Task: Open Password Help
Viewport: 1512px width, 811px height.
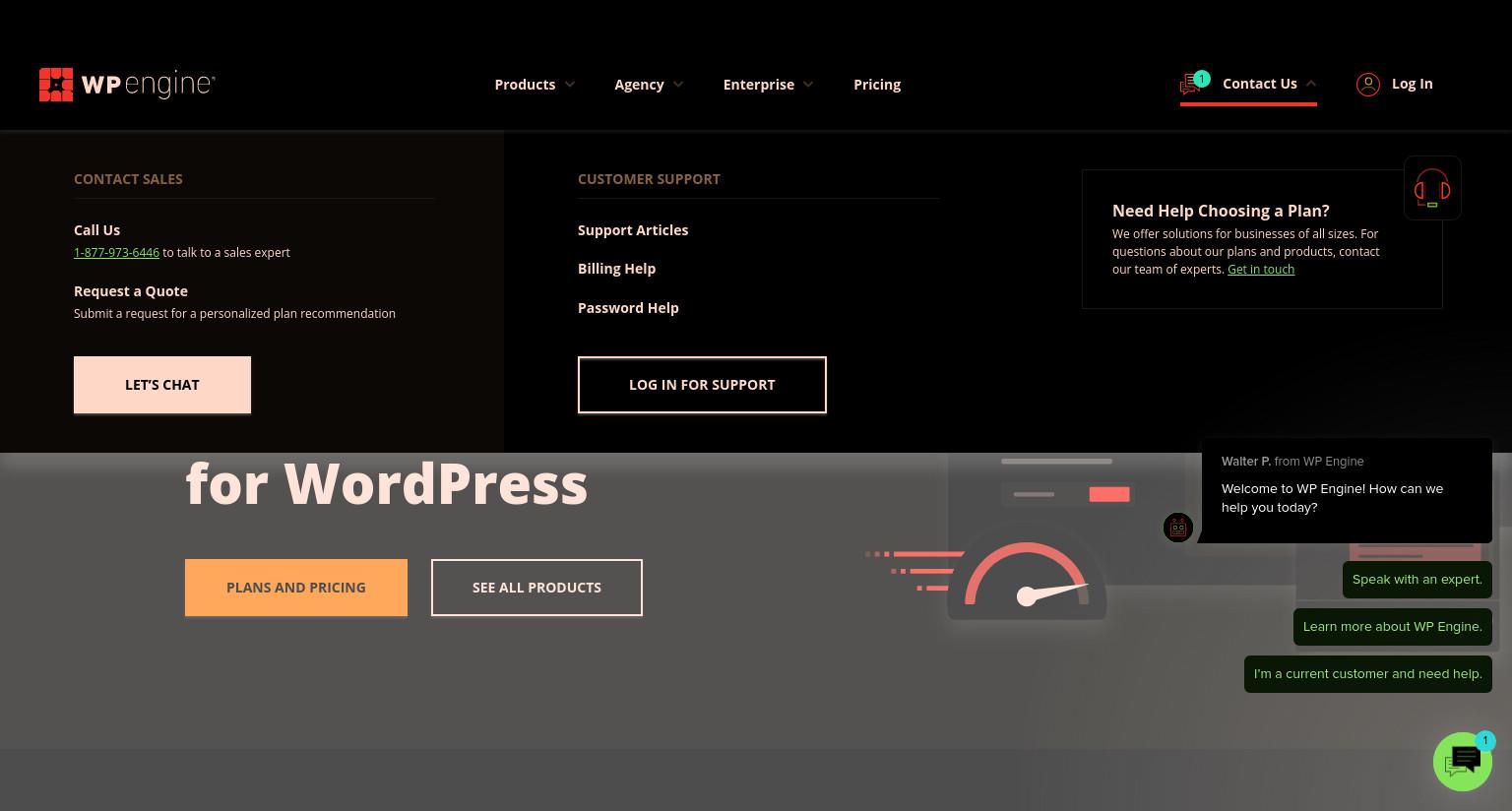Action: tap(628, 308)
